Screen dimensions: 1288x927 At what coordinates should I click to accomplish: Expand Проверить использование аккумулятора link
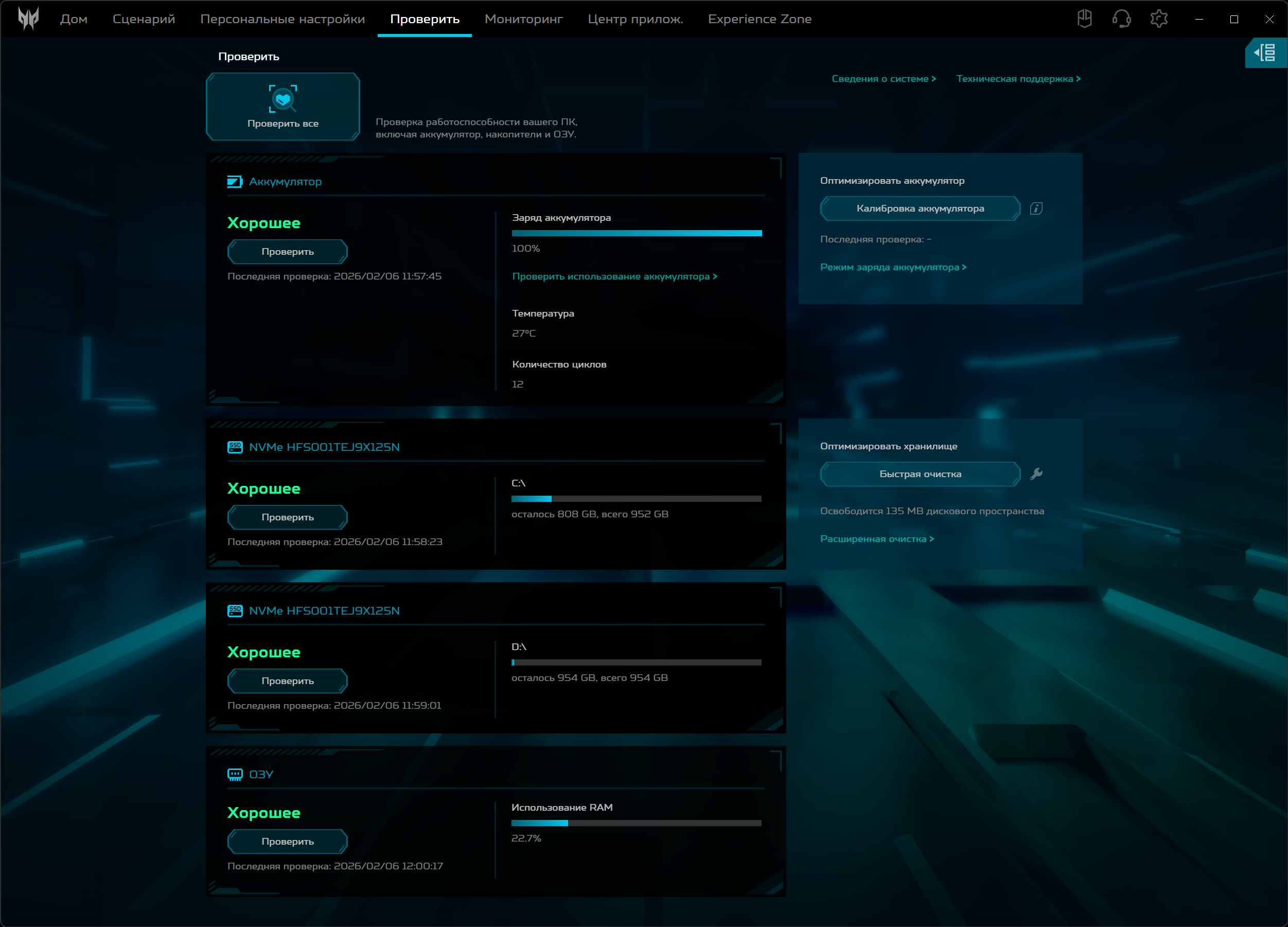tap(614, 276)
